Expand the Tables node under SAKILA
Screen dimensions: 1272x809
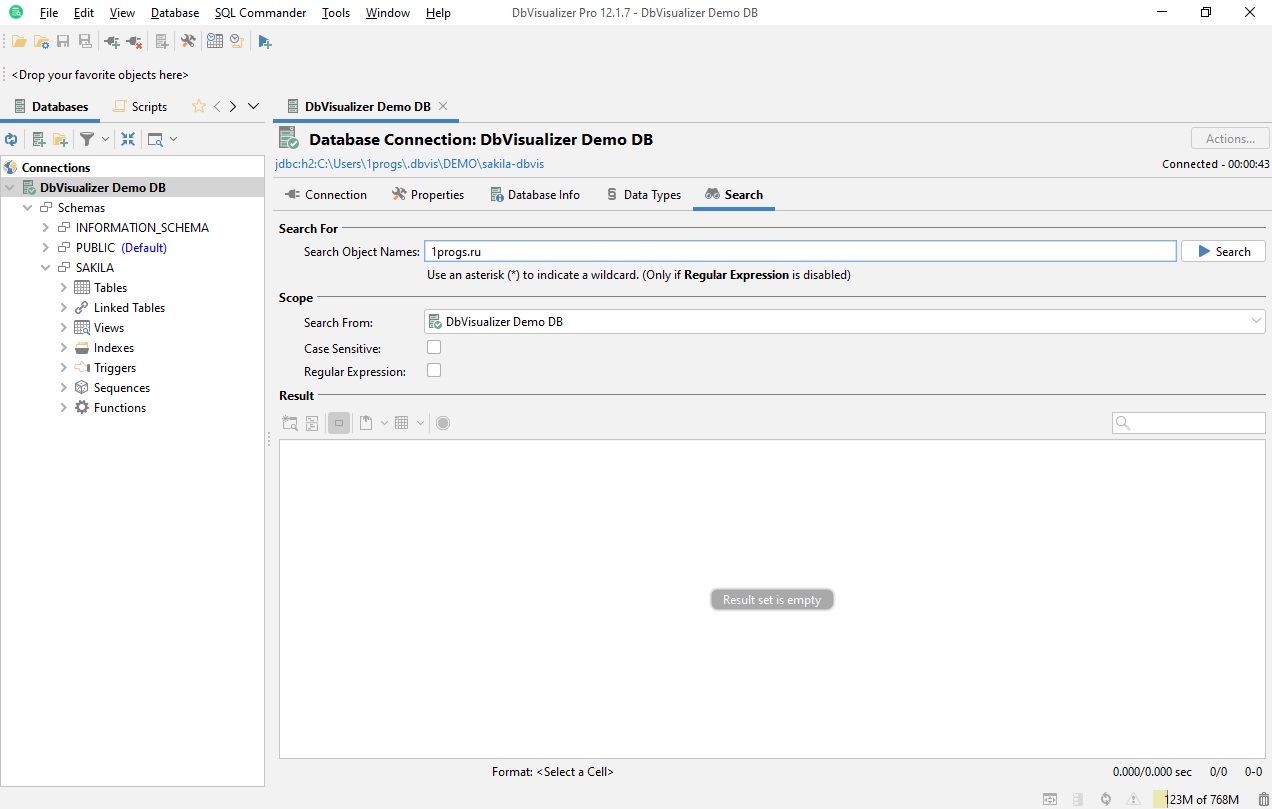pyautogui.click(x=63, y=287)
